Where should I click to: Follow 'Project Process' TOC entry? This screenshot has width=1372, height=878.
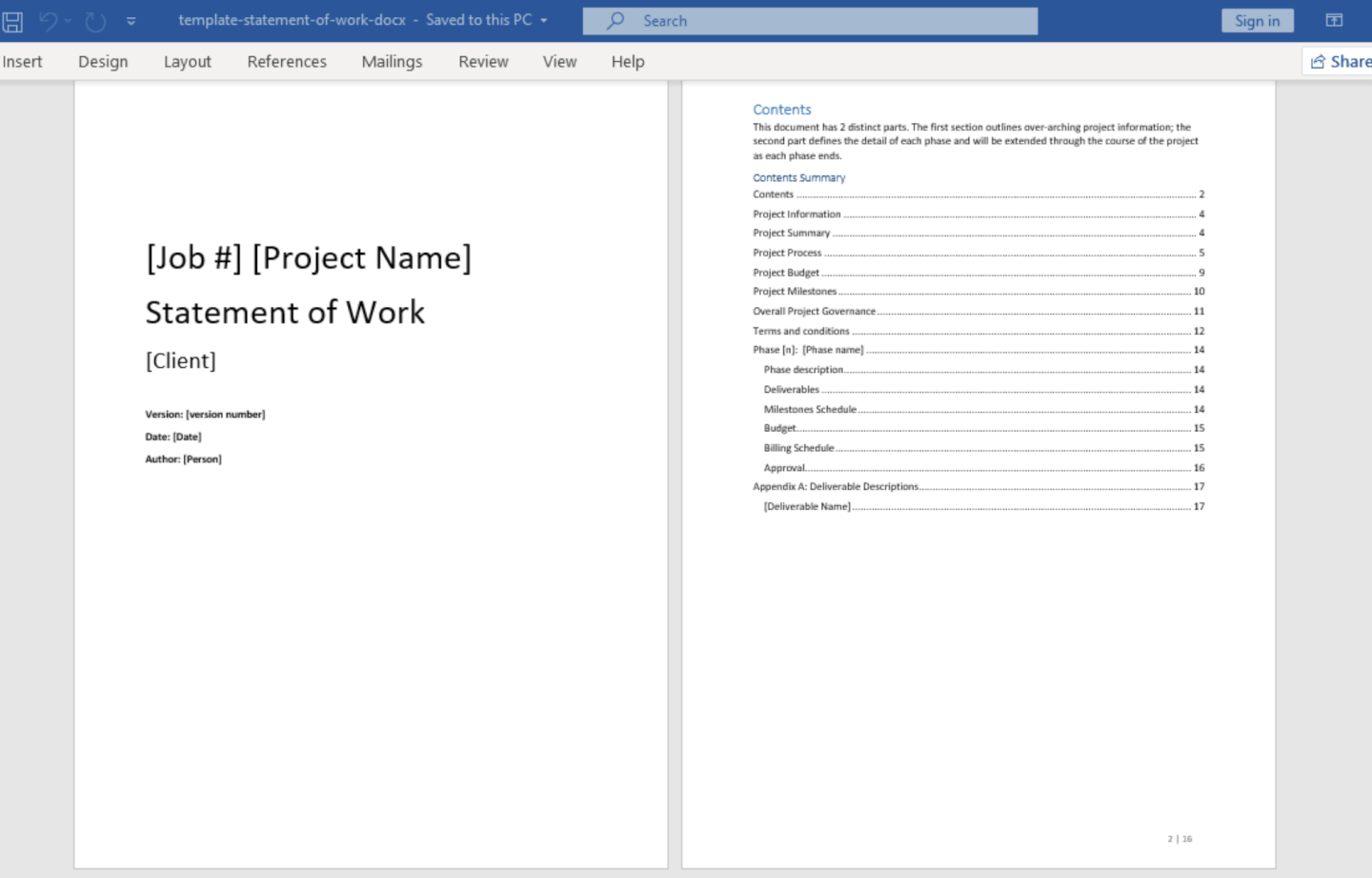point(979,253)
